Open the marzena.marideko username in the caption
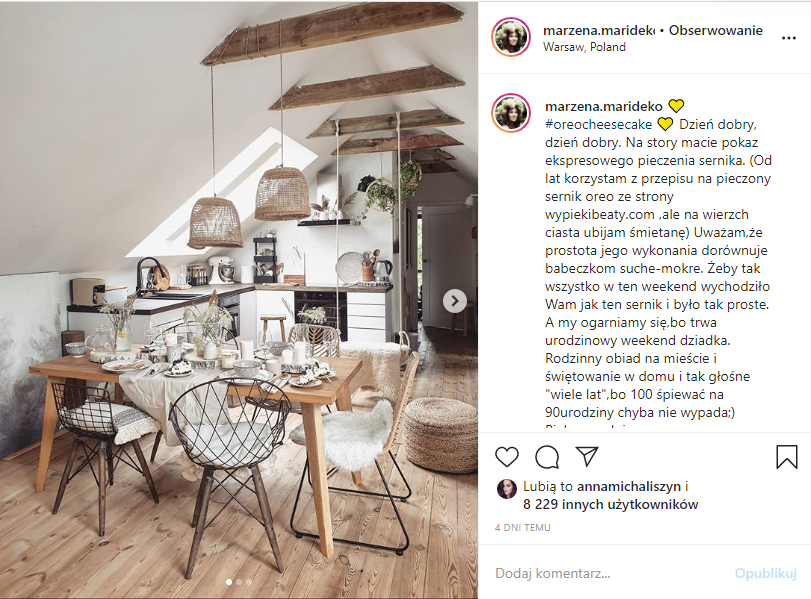 pos(604,107)
